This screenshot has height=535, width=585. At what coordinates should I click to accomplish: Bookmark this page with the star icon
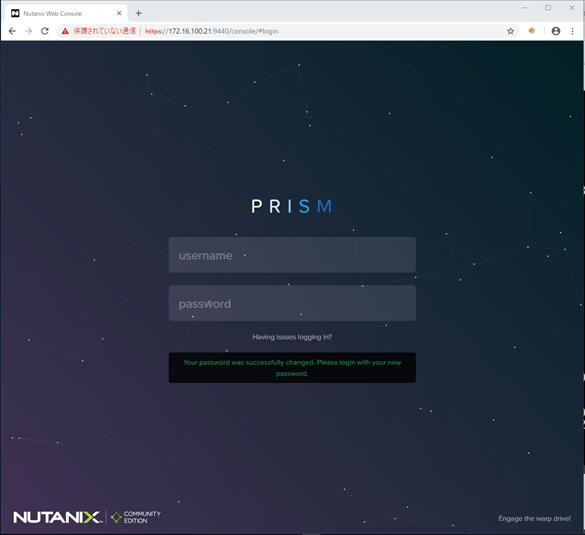point(510,31)
